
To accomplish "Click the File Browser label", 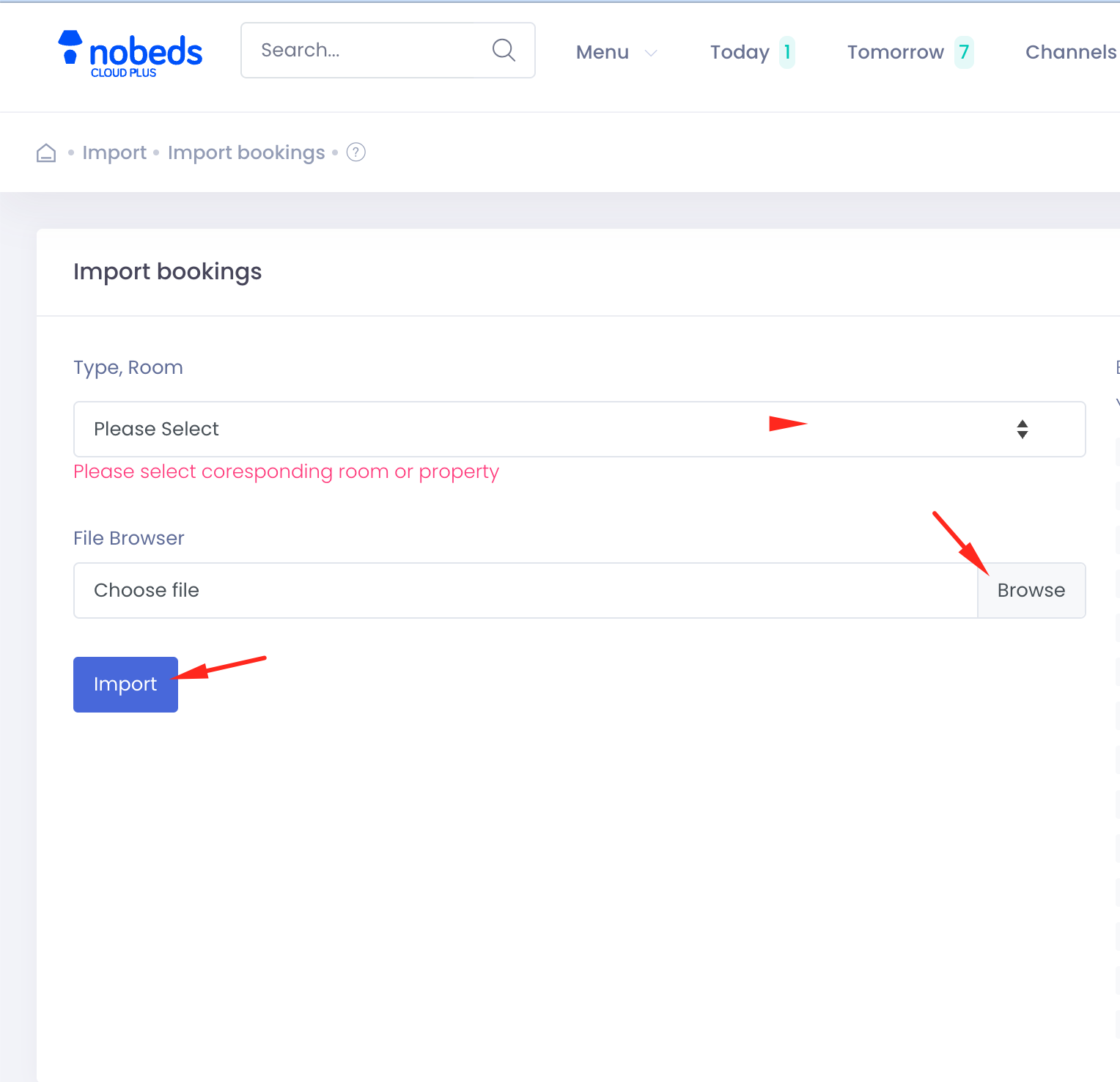I will pyautogui.click(x=128, y=538).
